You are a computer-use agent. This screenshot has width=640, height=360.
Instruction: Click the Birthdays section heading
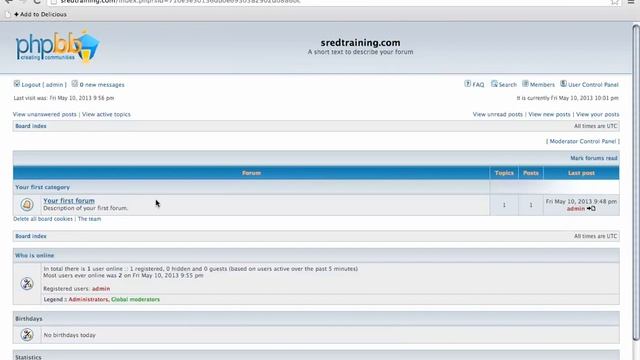pyautogui.click(x=29, y=319)
